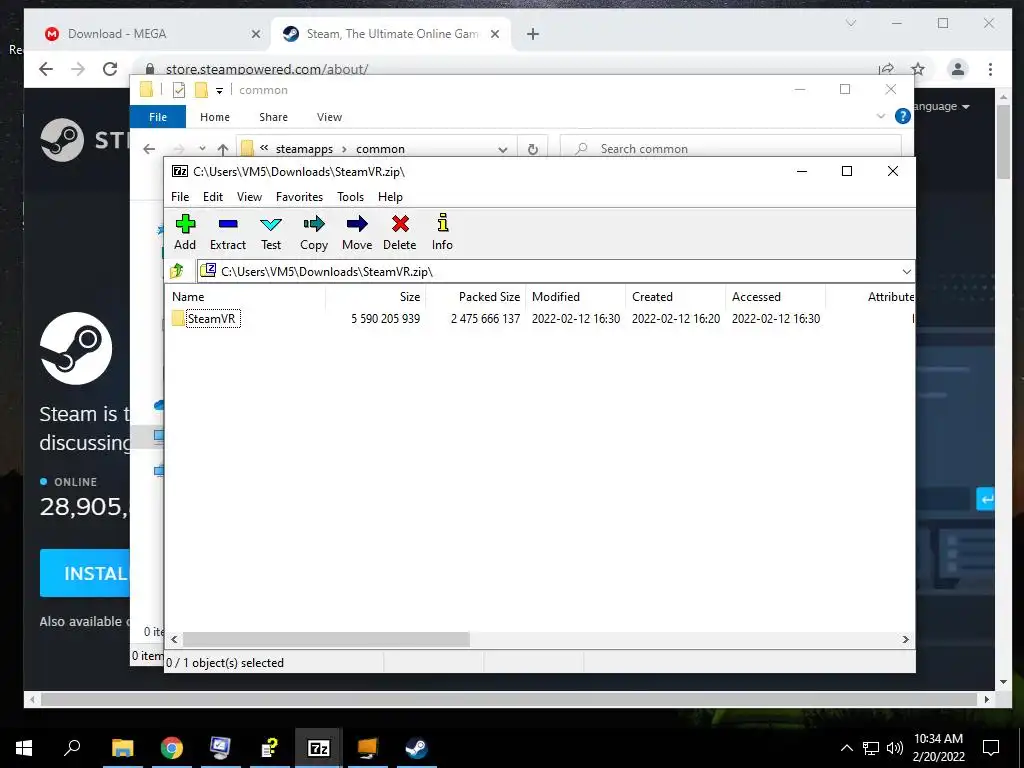Screen dimensions: 1024x768
Task: Refresh the common folder in Explorer
Action: tap(533, 149)
